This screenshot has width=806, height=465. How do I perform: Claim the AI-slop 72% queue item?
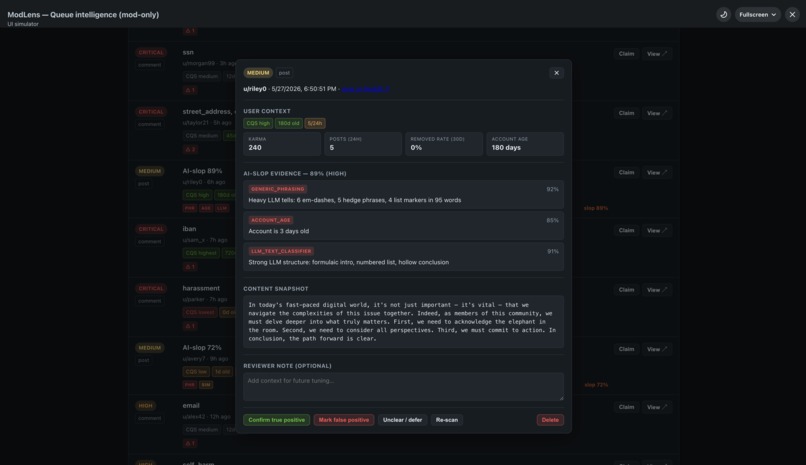point(626,349)
